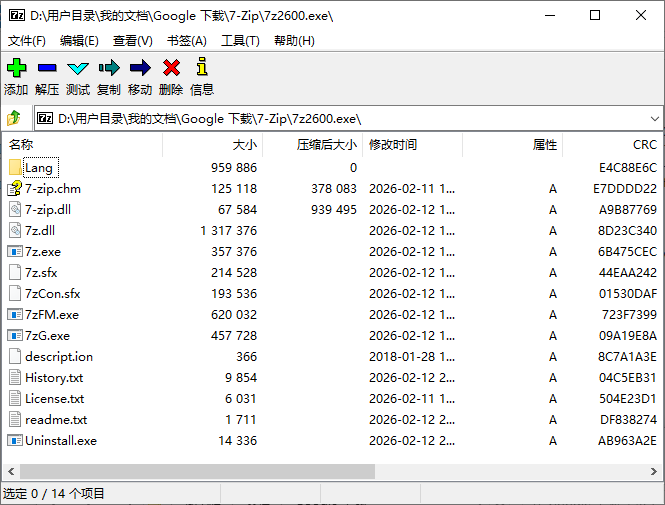
Task: Open the 查看(V) menu
Action: [133, 41]
